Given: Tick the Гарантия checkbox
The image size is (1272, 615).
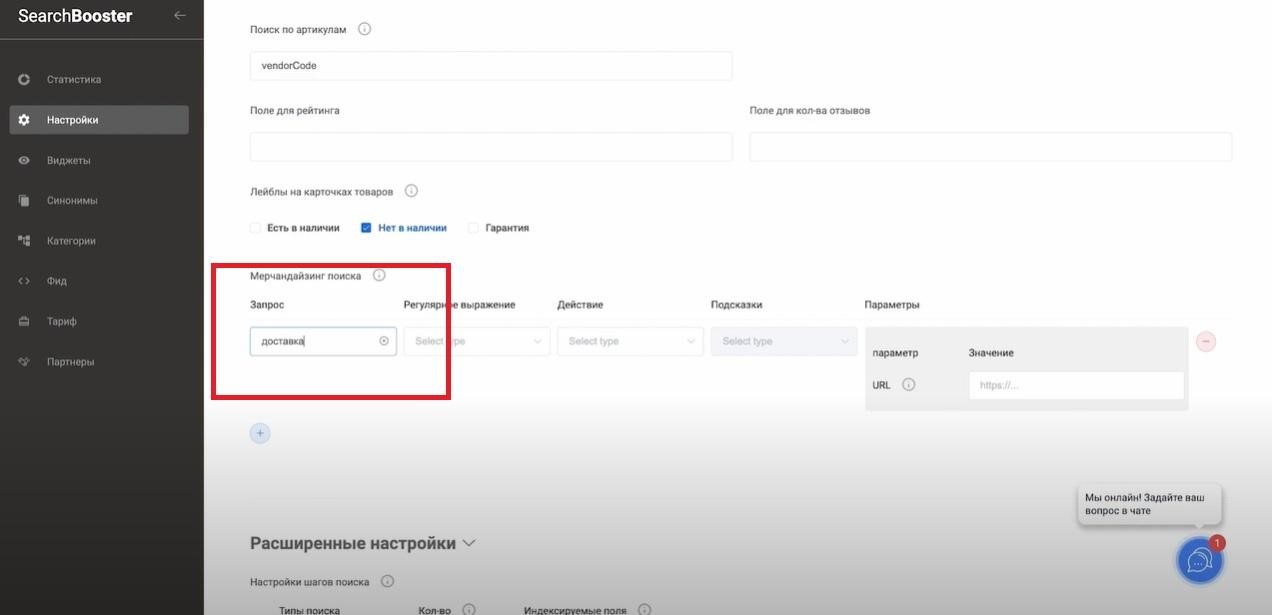Looking at the screenshot, I should pos(473,228).
